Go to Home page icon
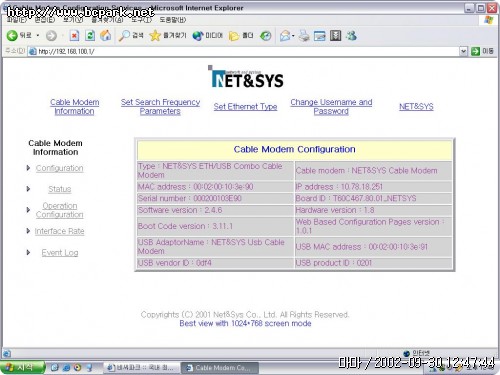500x375 pixels. click(106, 35)
